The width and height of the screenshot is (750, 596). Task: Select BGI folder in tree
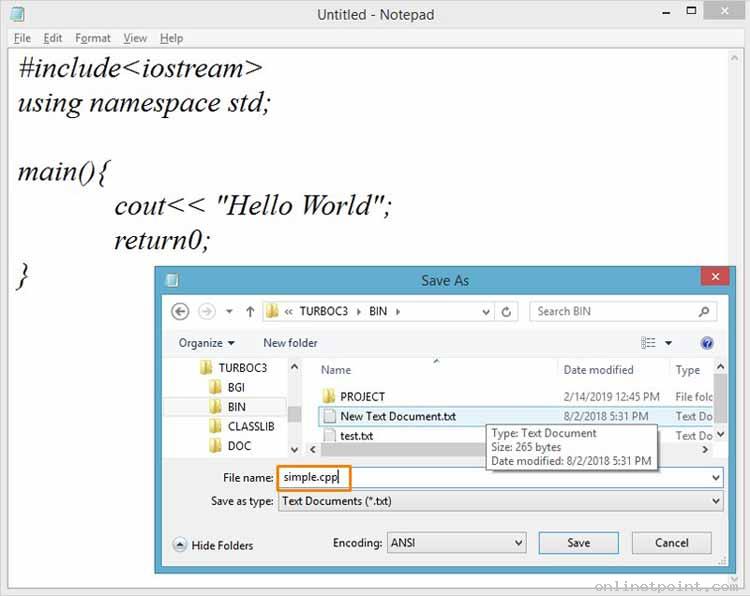(227, 387)
